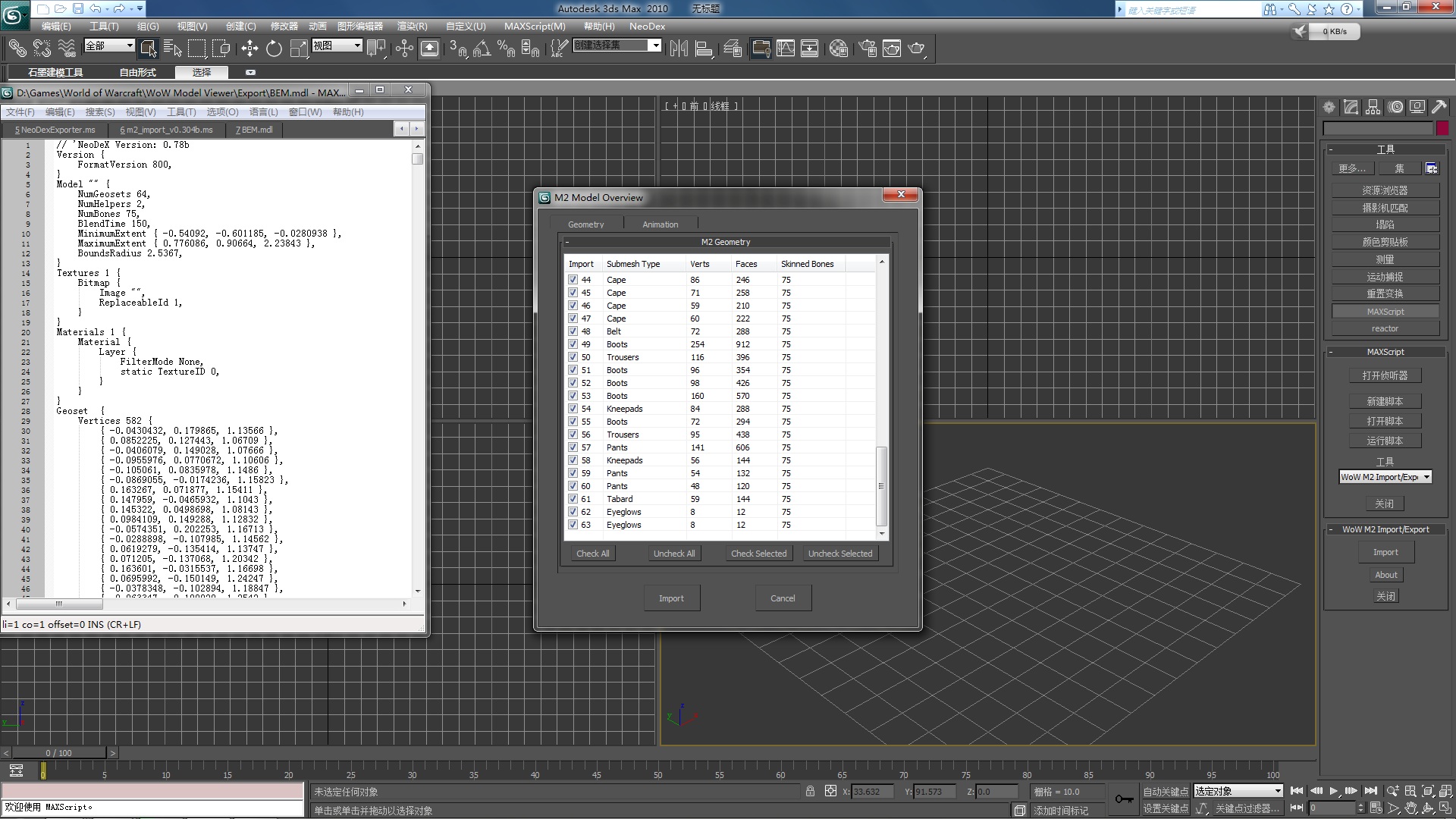Click the Uncheck All button
Viewport: 1456px width, 819px height.
point(674,554)
